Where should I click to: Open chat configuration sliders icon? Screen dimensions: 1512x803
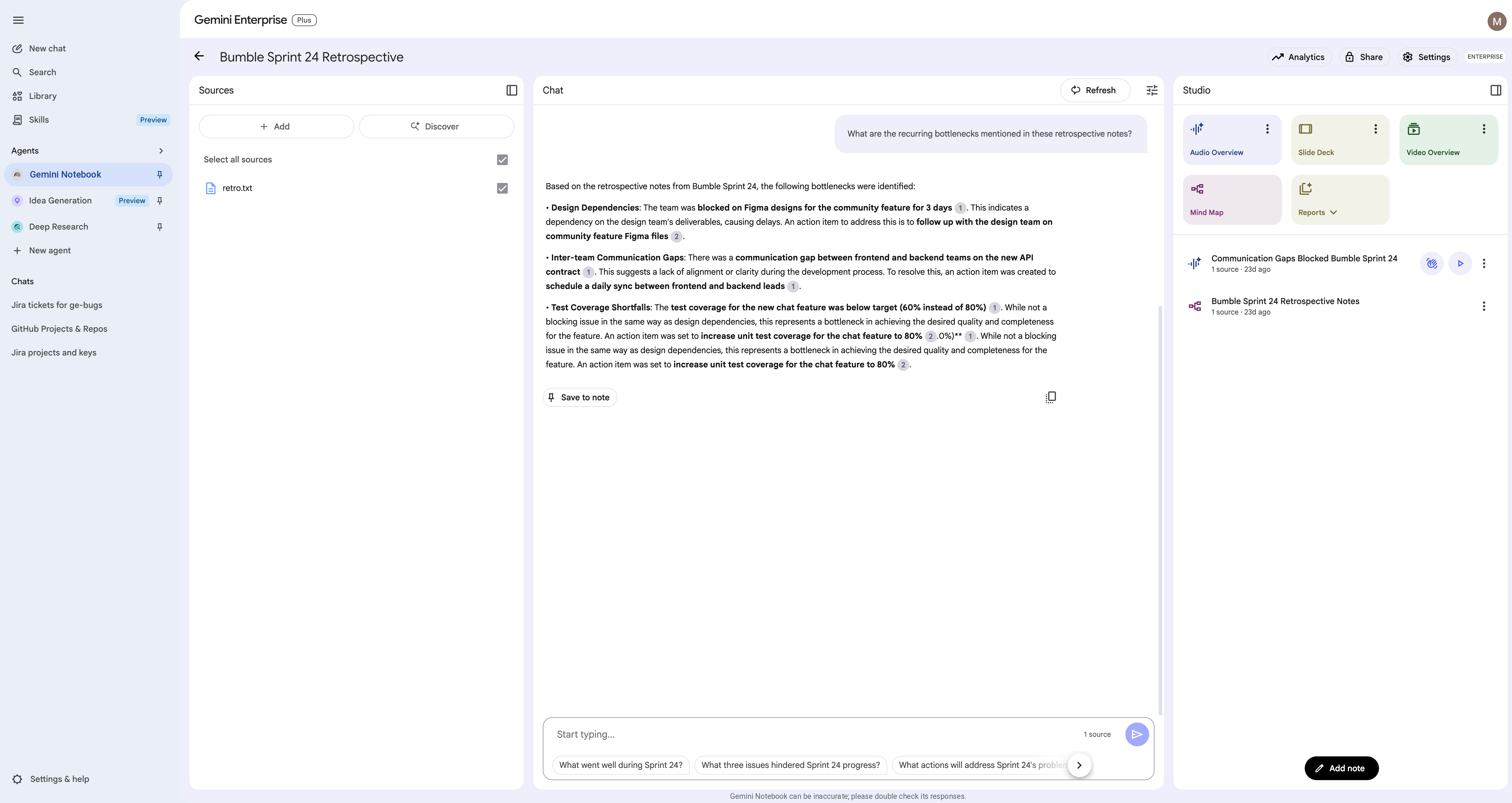pos(1152,90)
